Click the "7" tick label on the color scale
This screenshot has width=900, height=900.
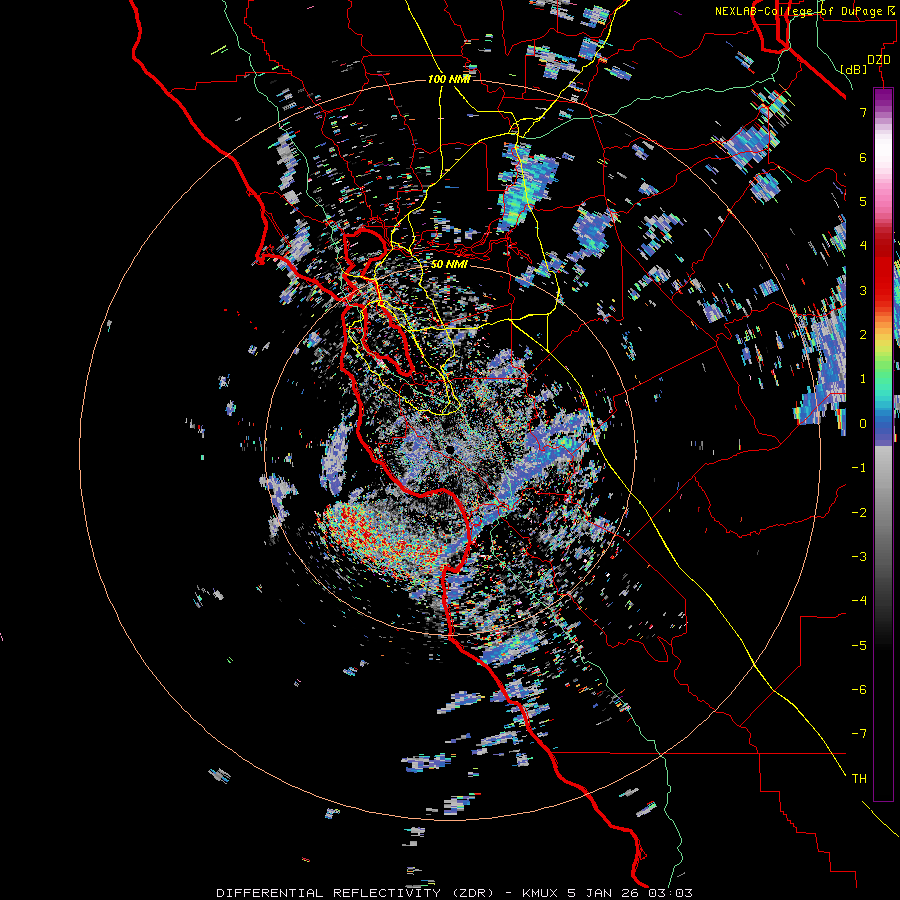click(863, 112)
